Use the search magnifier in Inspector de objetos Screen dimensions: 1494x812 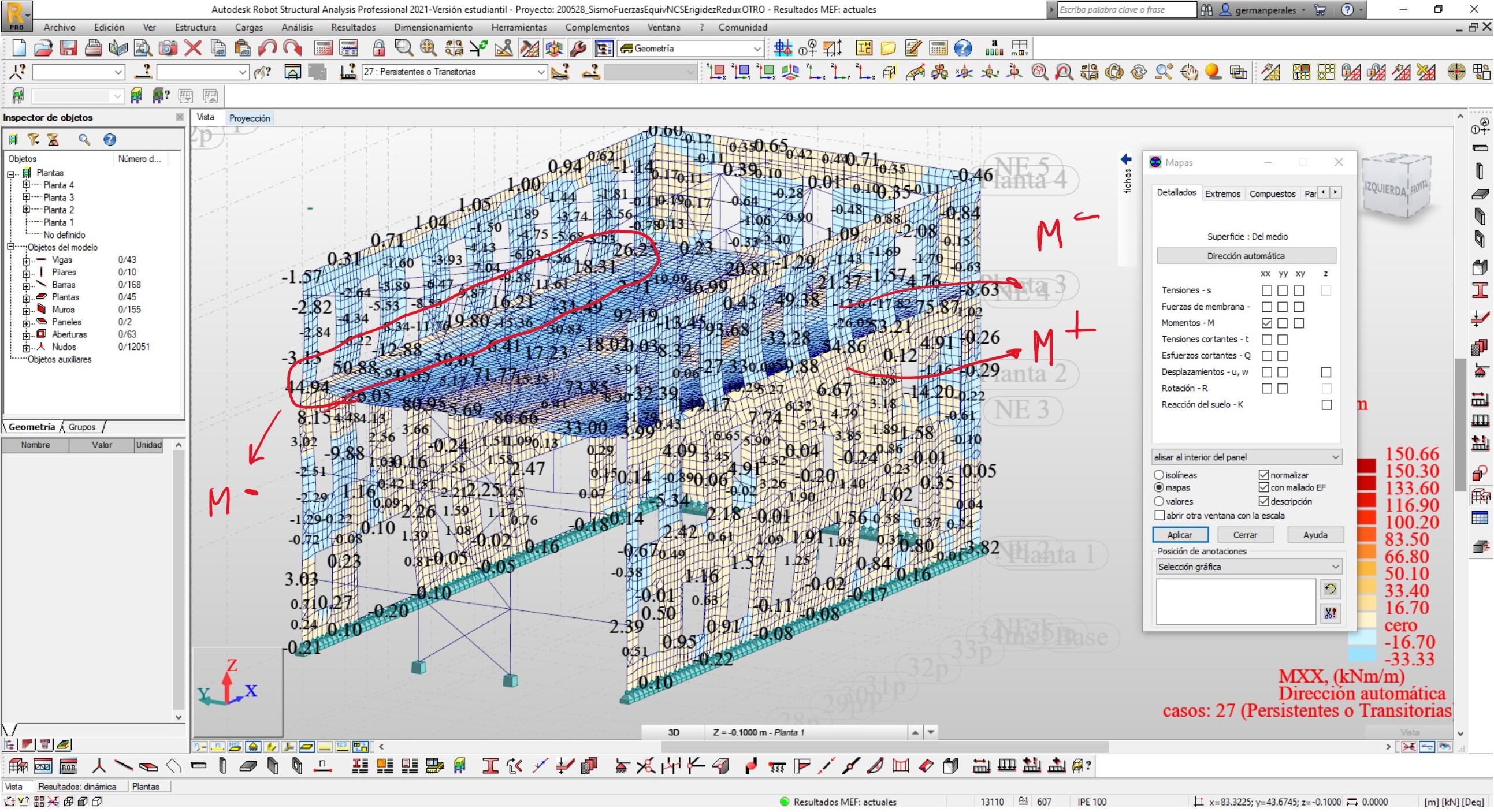[x=85, y=139]
